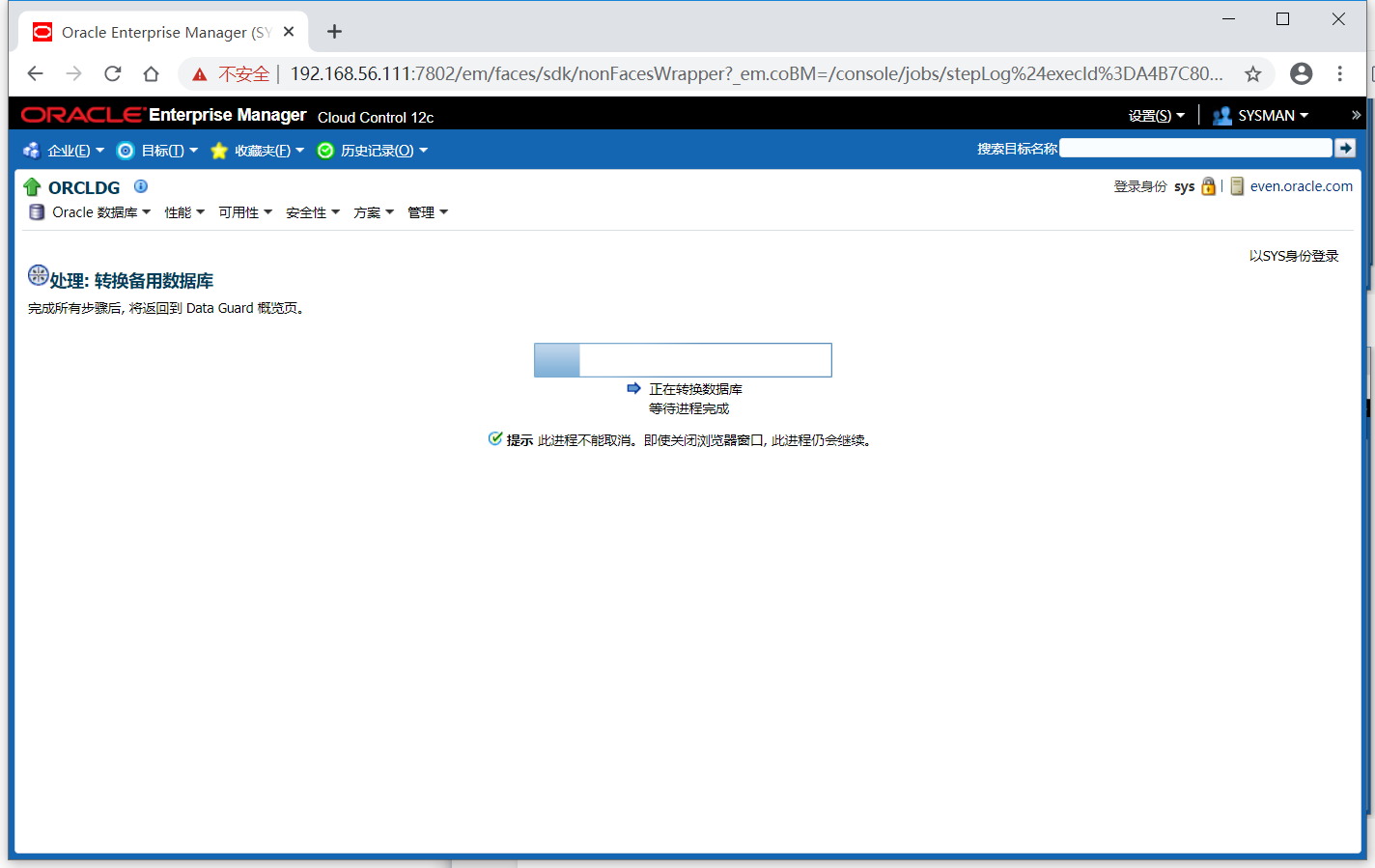
Task: Select the Oracle Enterprise Manager tab
Action: point(164,32)
